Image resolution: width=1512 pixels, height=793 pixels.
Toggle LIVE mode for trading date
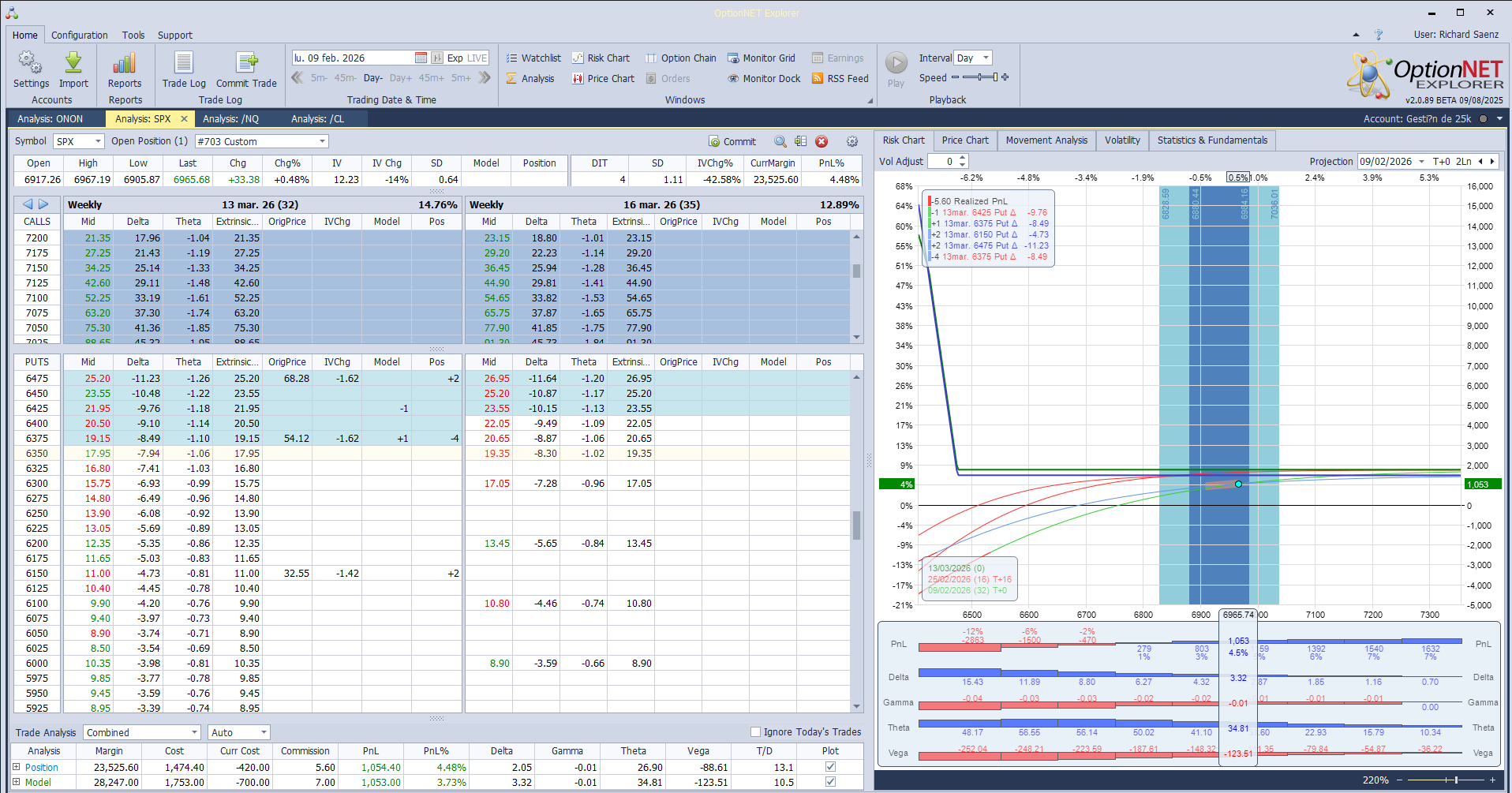click(x=477, y=58)
